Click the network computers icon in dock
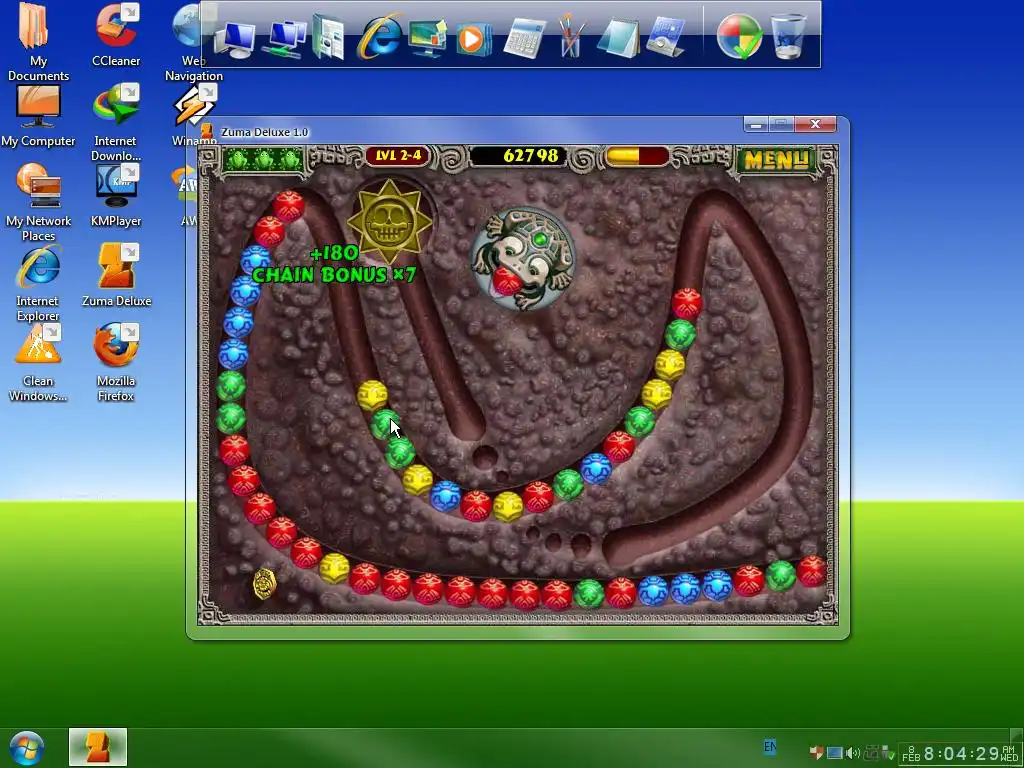 coord(285,39)
